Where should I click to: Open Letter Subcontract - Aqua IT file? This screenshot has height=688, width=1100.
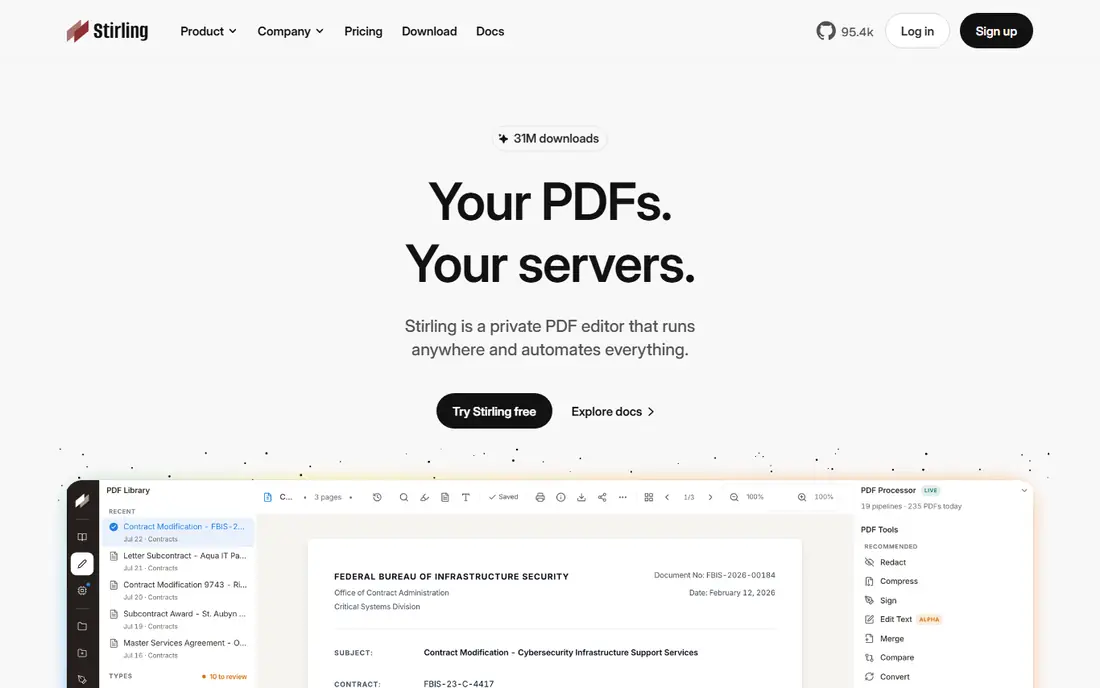(x=178, y=561)
